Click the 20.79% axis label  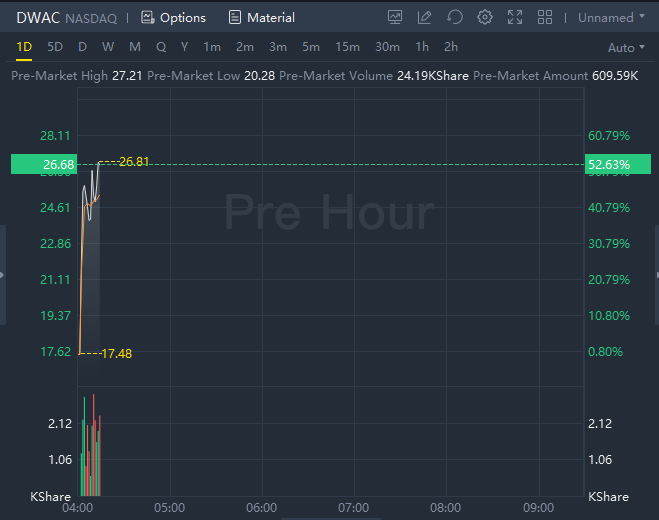coord(609,280)
